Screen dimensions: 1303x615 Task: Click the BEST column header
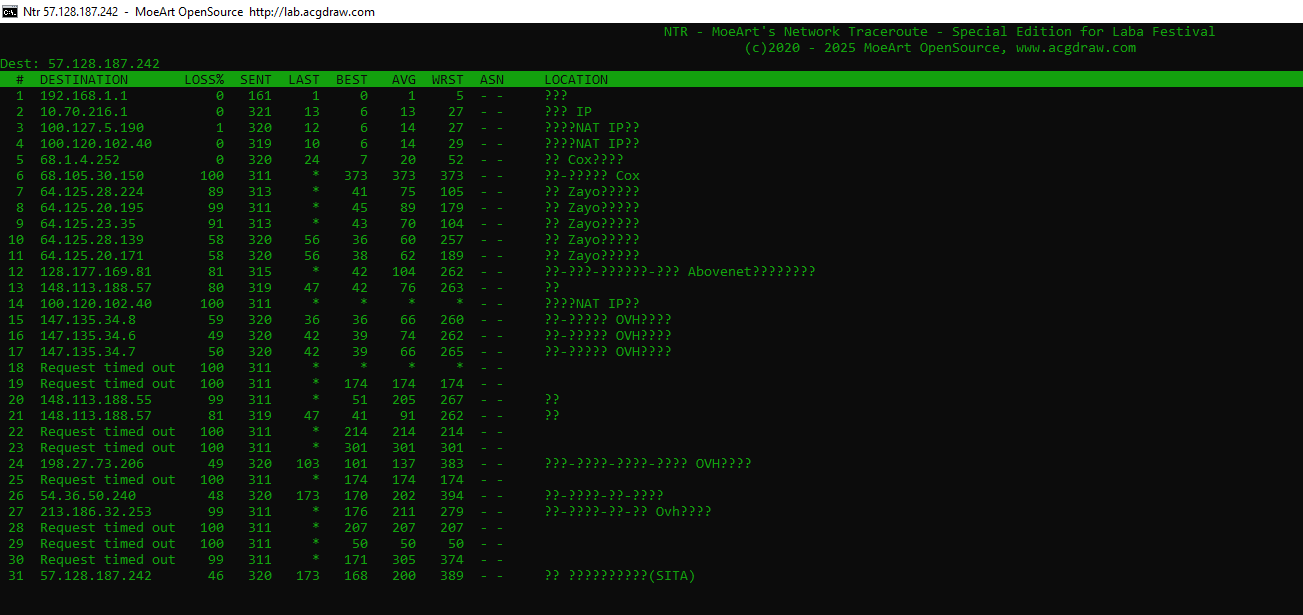[352, 80]
